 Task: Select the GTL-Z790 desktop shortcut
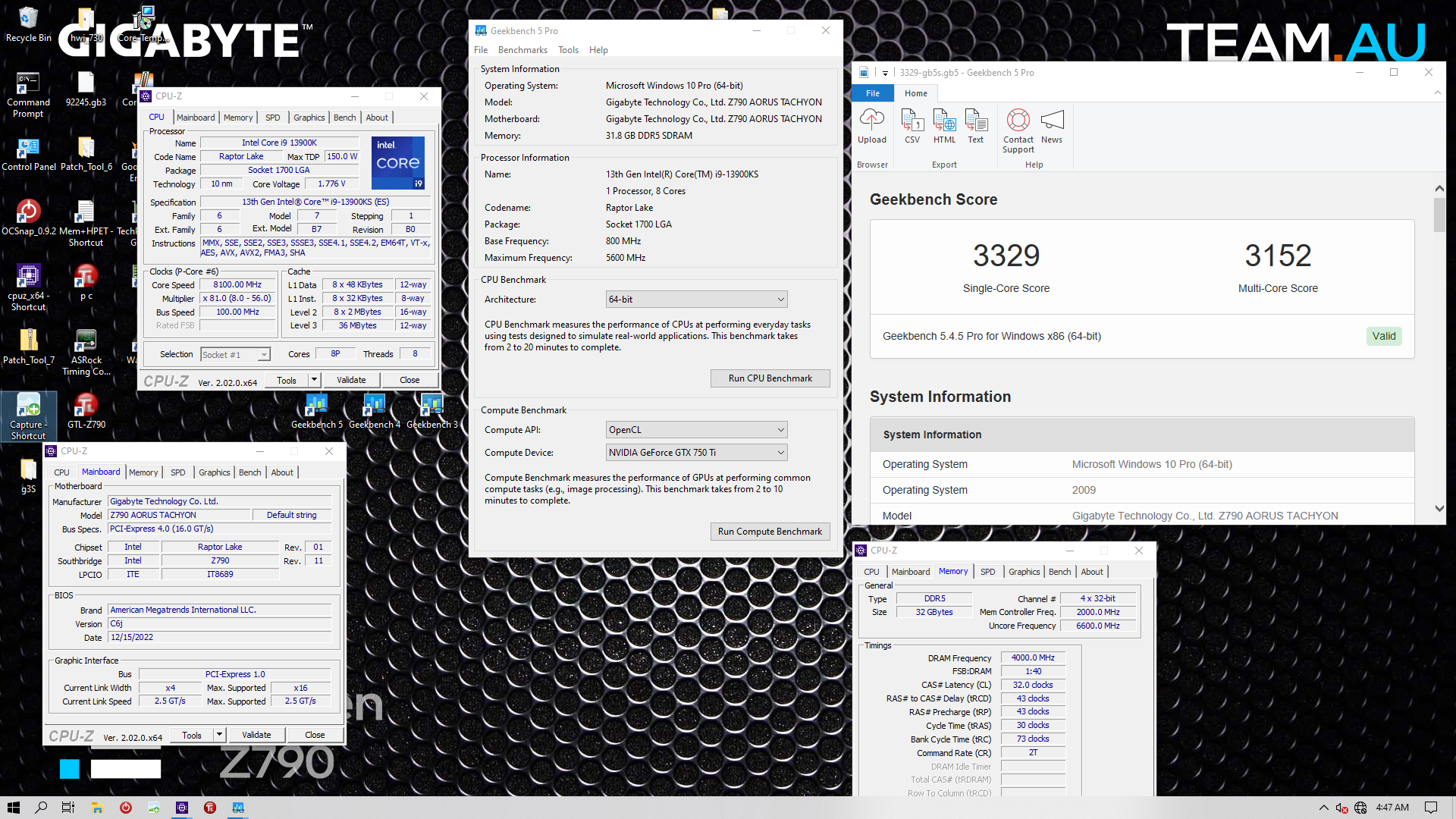pos(86,411)
